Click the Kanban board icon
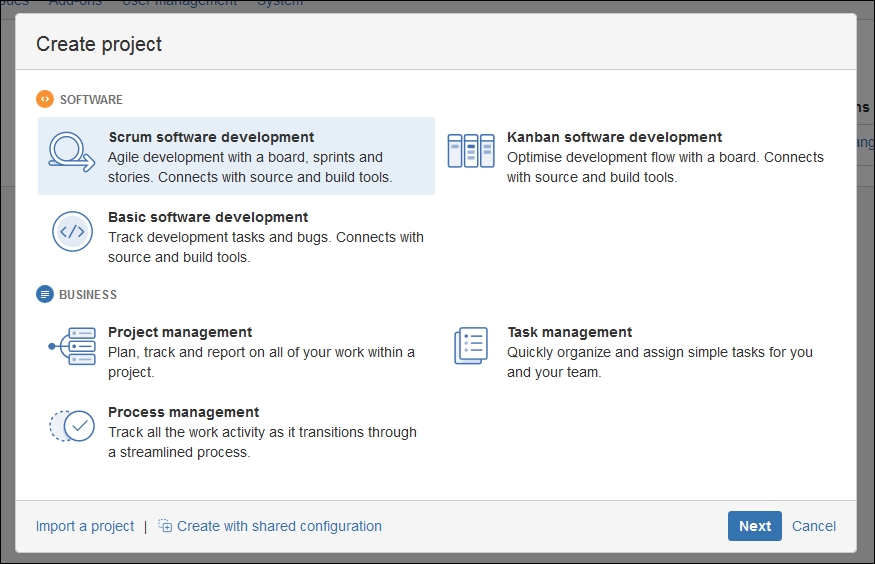The height and width of the screenshot is (564, 875). (471, 151)
